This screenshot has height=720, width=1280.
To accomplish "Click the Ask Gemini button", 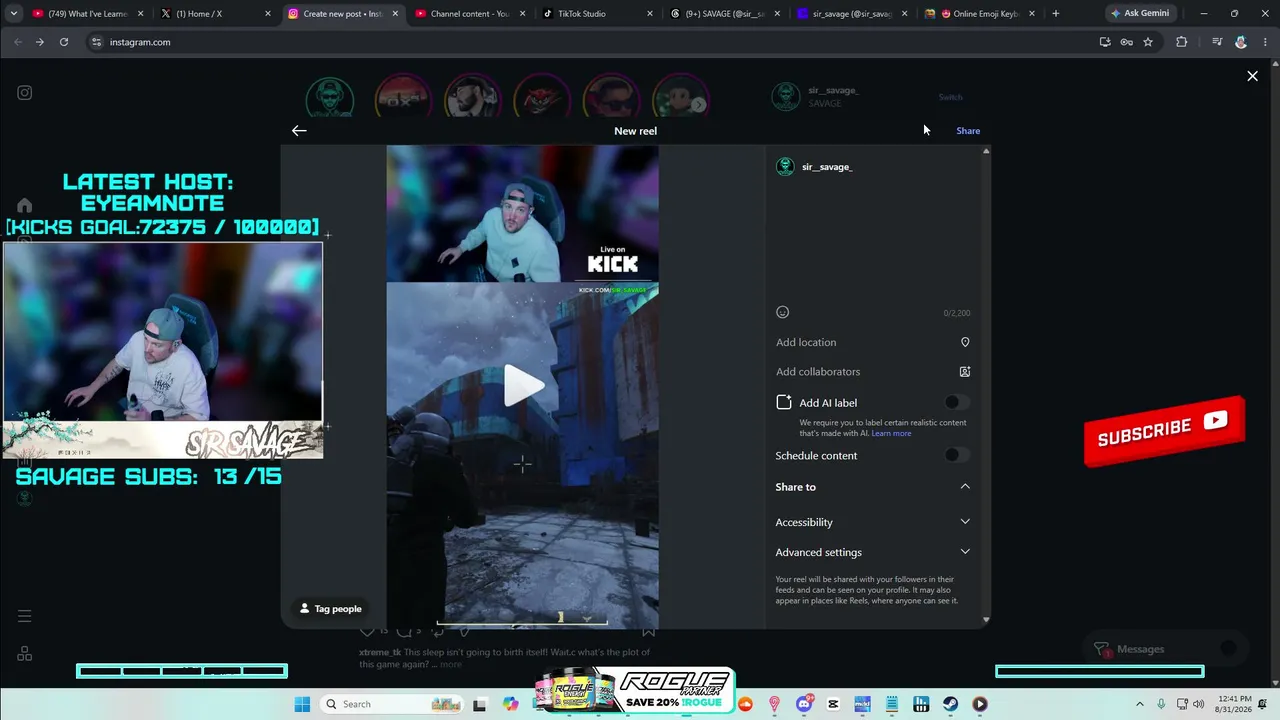I will [1139, 14].
